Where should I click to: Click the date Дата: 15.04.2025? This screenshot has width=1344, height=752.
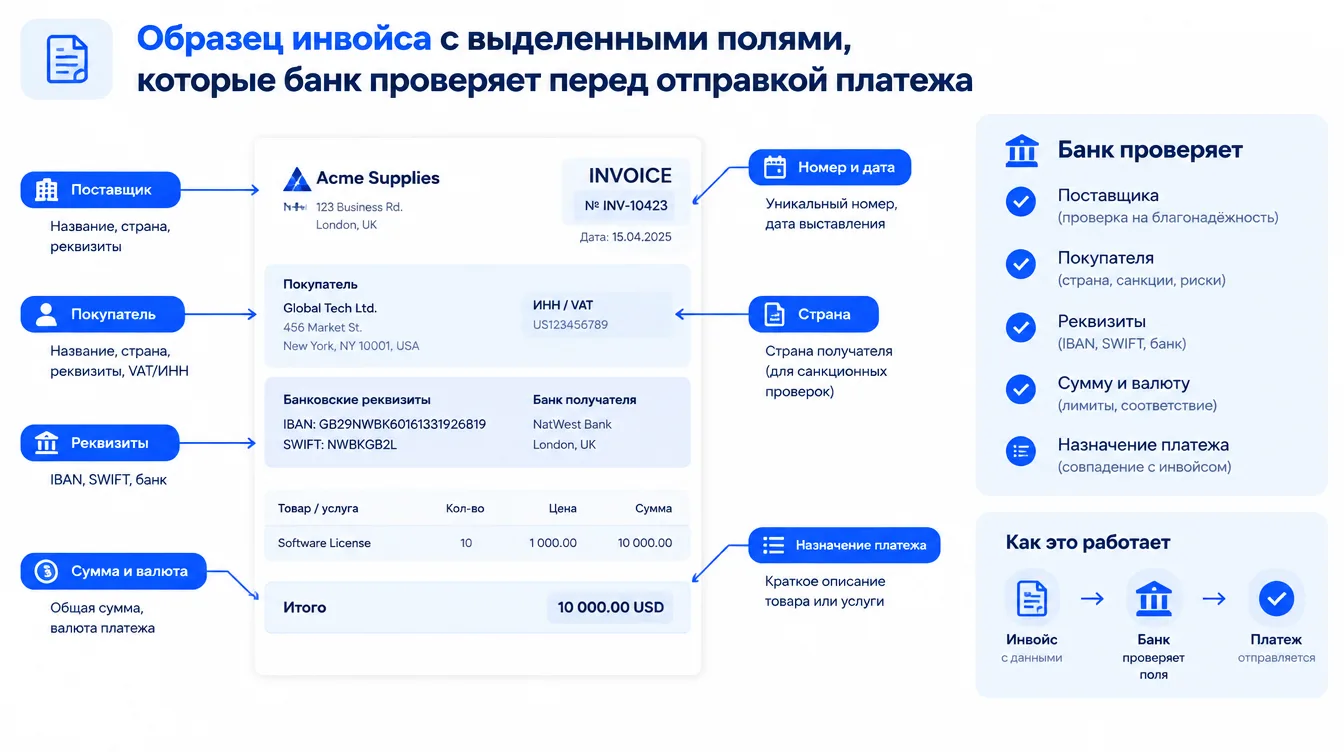click(626, 238)
